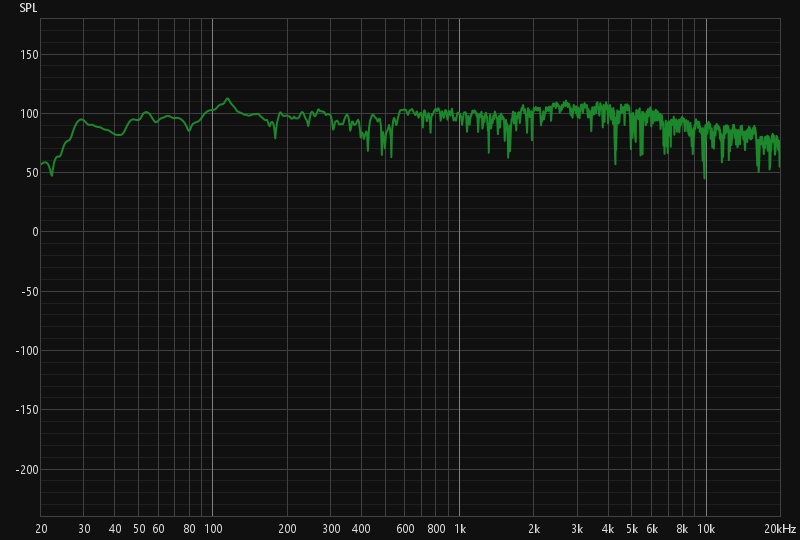Click the 80 label on the frequency axis

coord(189,529)
